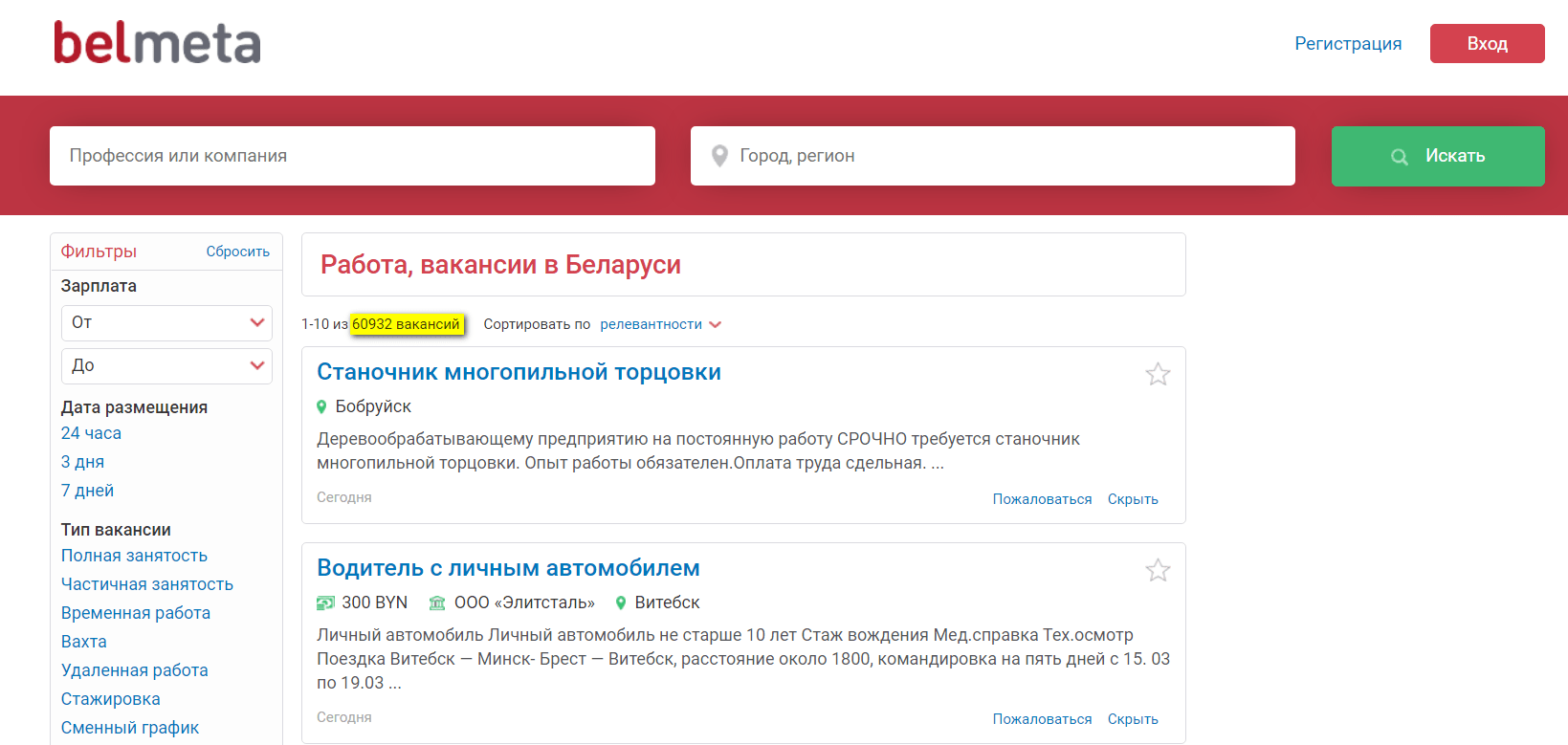Viewport: 1568px width, 745px height.
Task: Filter by 24 часа posting date
Action: click(91, 433)
